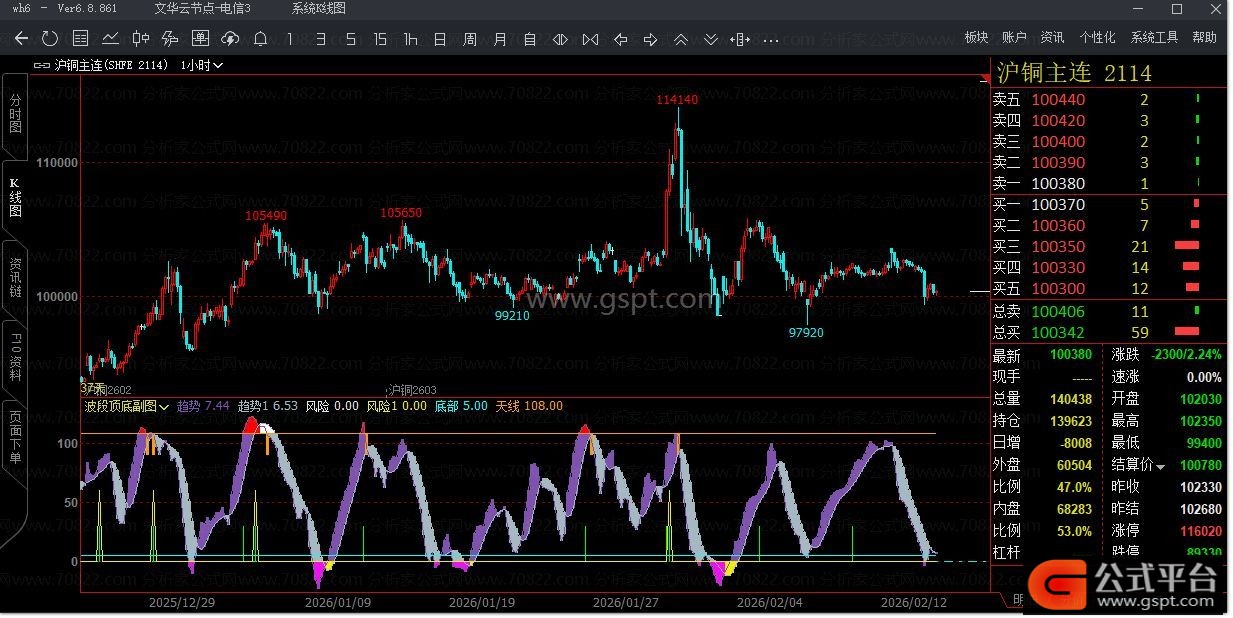
Task: Expand the 结算价 dropdown arrow
Action: click(x=1161, y=467)
